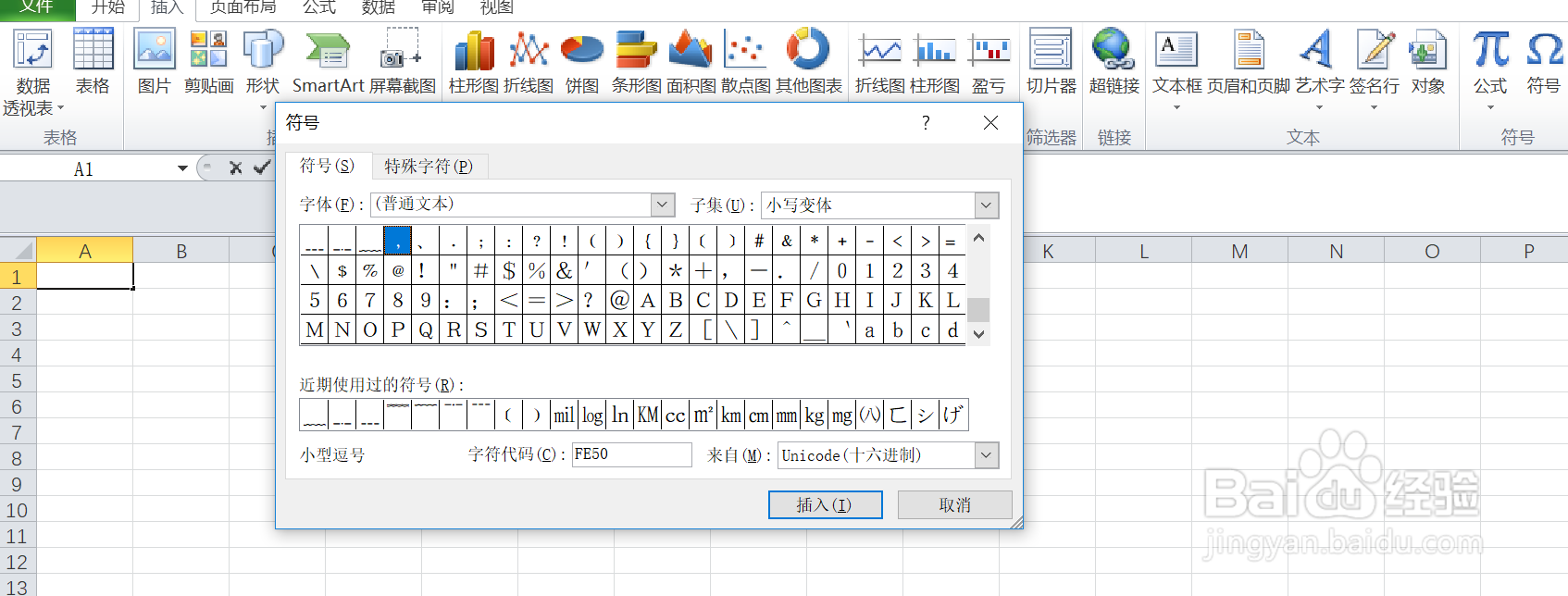Insert a Pie chart (饼图)
1568x596 pixels.
pyautogui.click(x=582, y=62)
